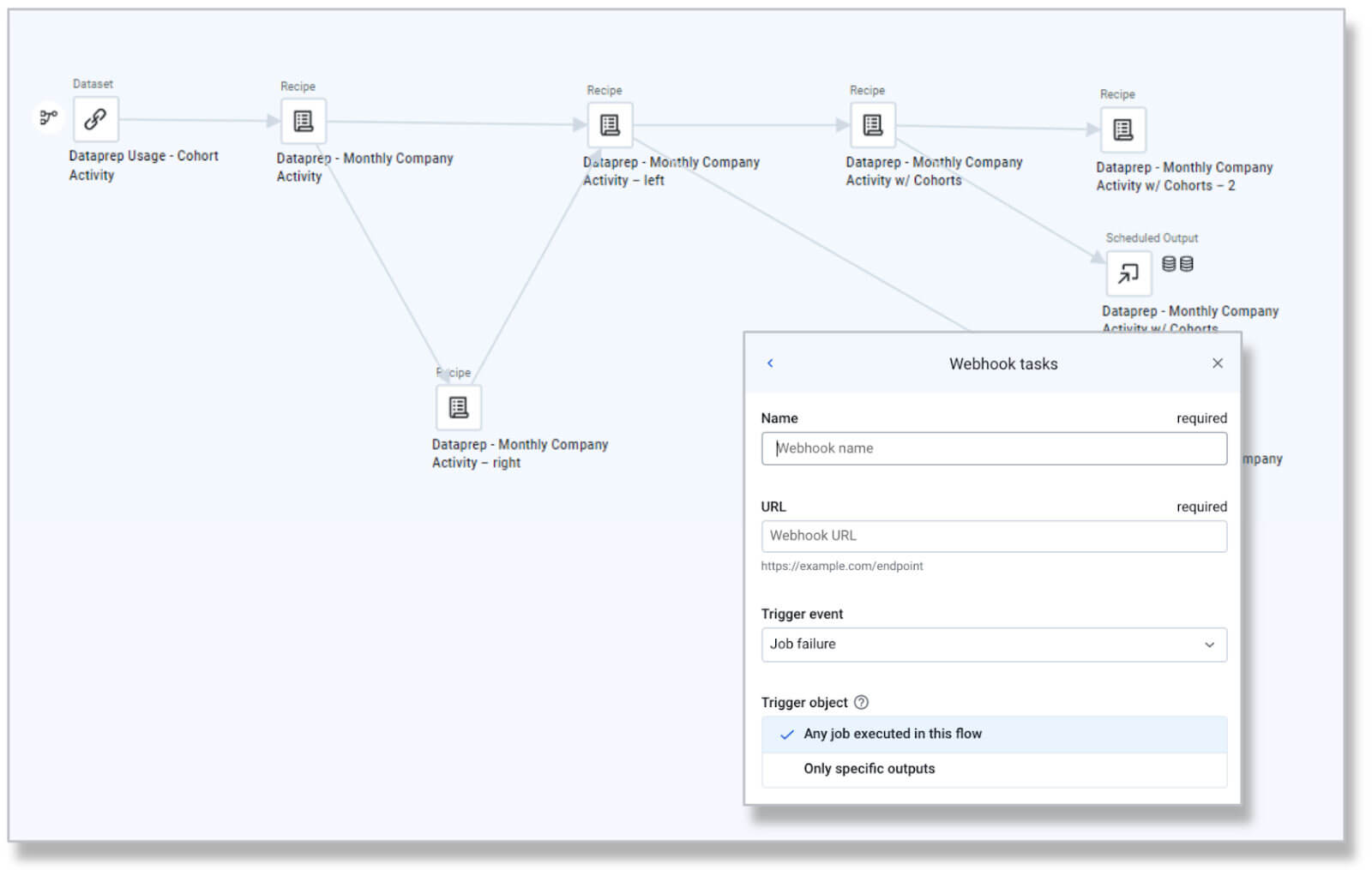The height and width of the screenshot is (870, 1372).
Task: Click the Monthly Company Activity – left label
Action: pyautogui.click(x=671, y=171)
